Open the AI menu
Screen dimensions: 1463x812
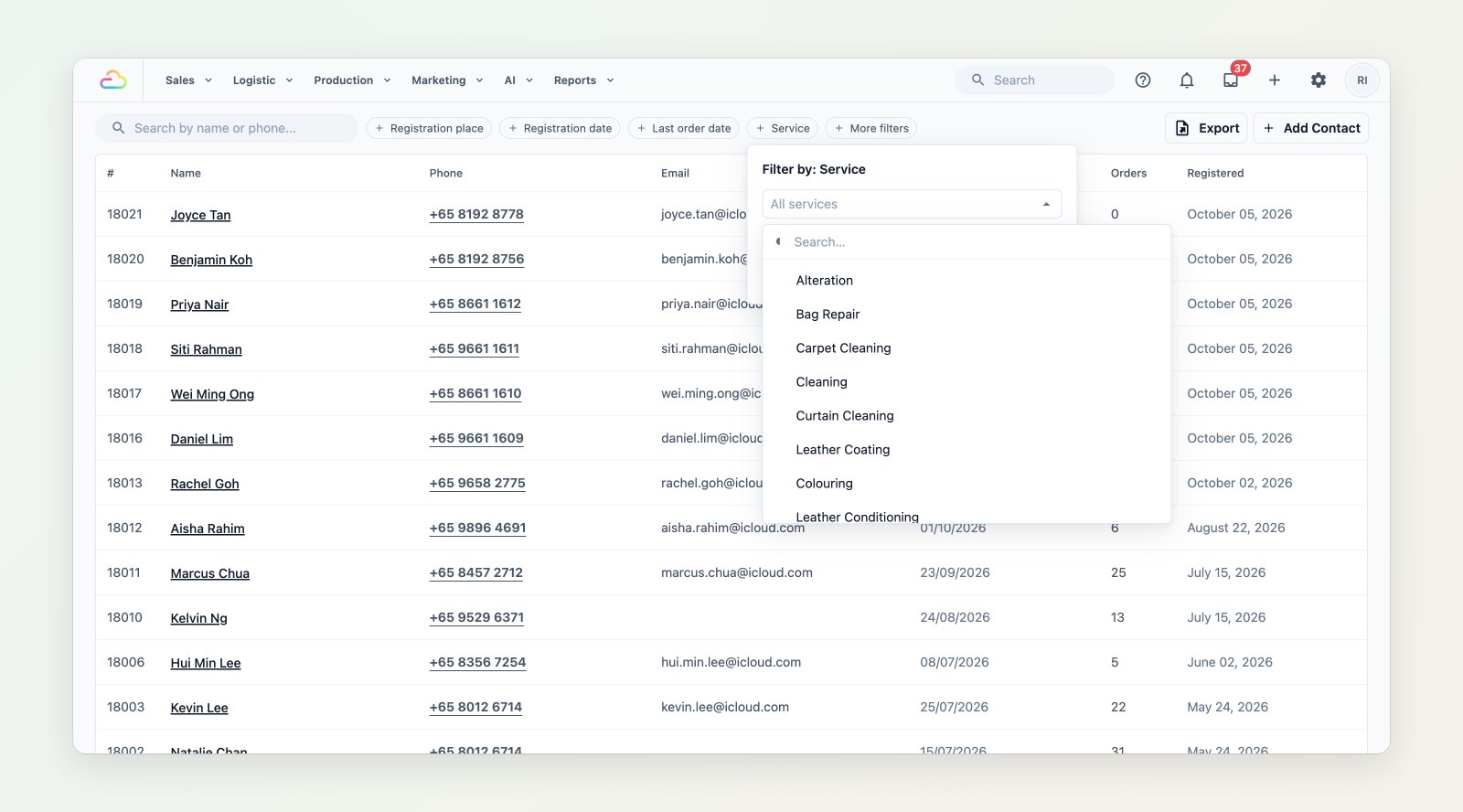518,80
